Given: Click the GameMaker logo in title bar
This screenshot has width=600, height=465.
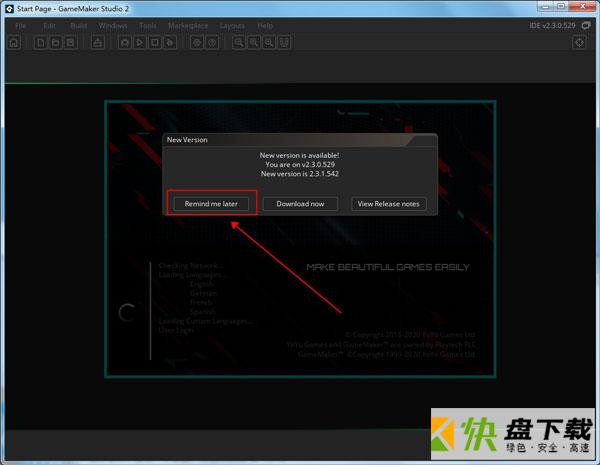Looking at the screenshot, I should click(9, 8).
